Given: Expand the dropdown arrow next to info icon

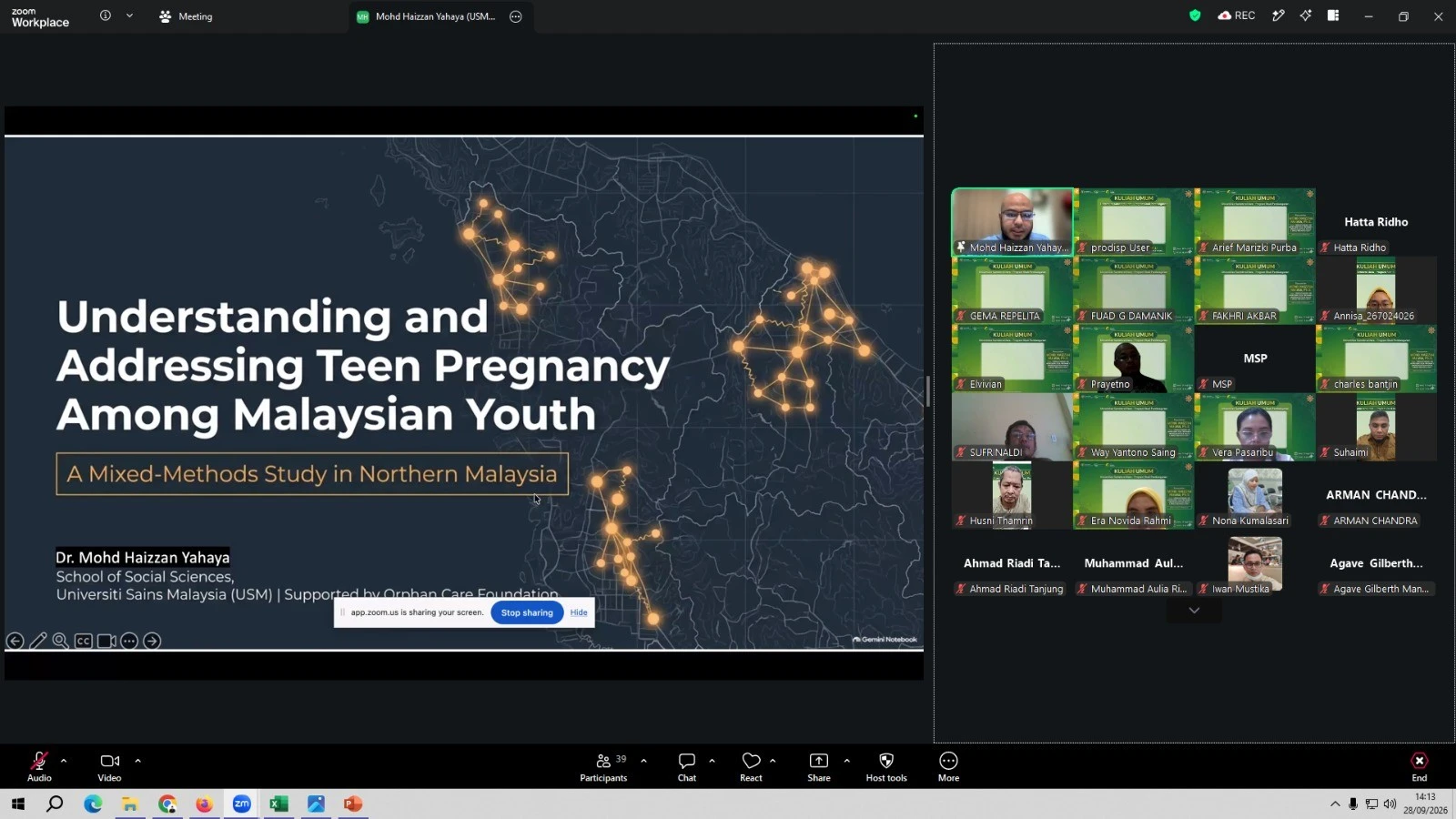Looking at the screenshot, I should tap(129, 15).
